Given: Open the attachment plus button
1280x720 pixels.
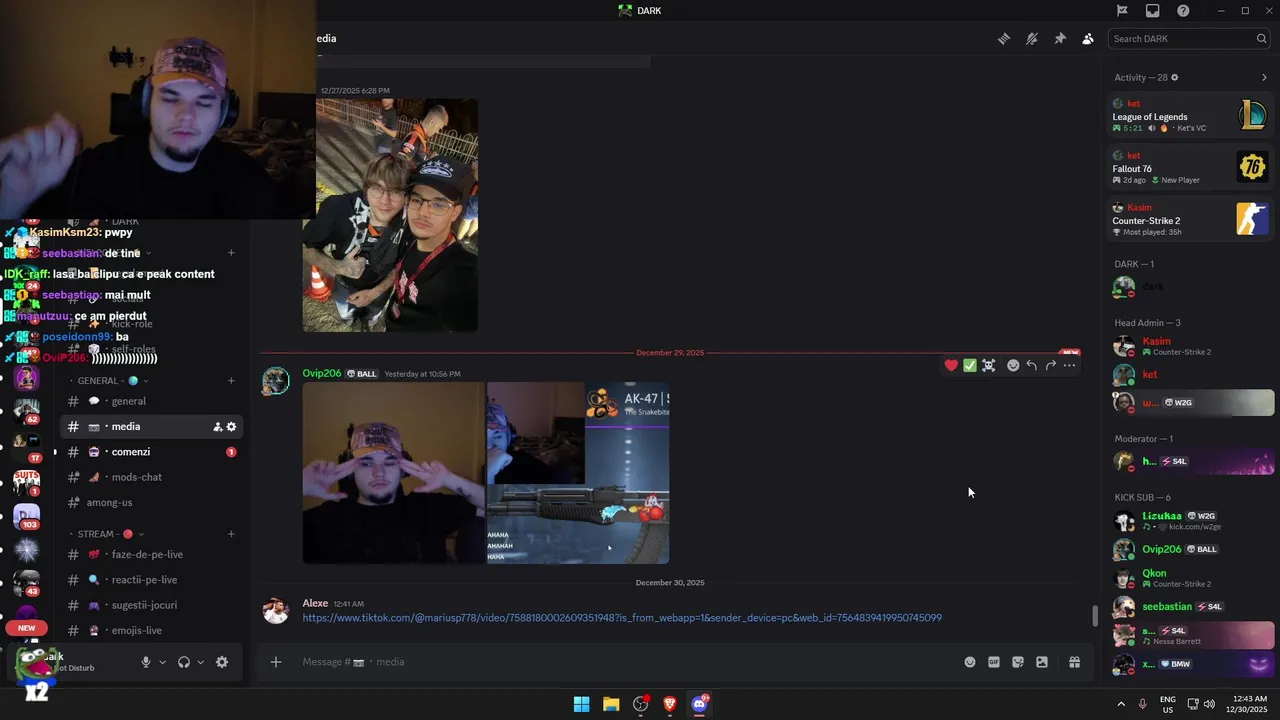Looking at the screenshot, I should click(x=276, y=662).
